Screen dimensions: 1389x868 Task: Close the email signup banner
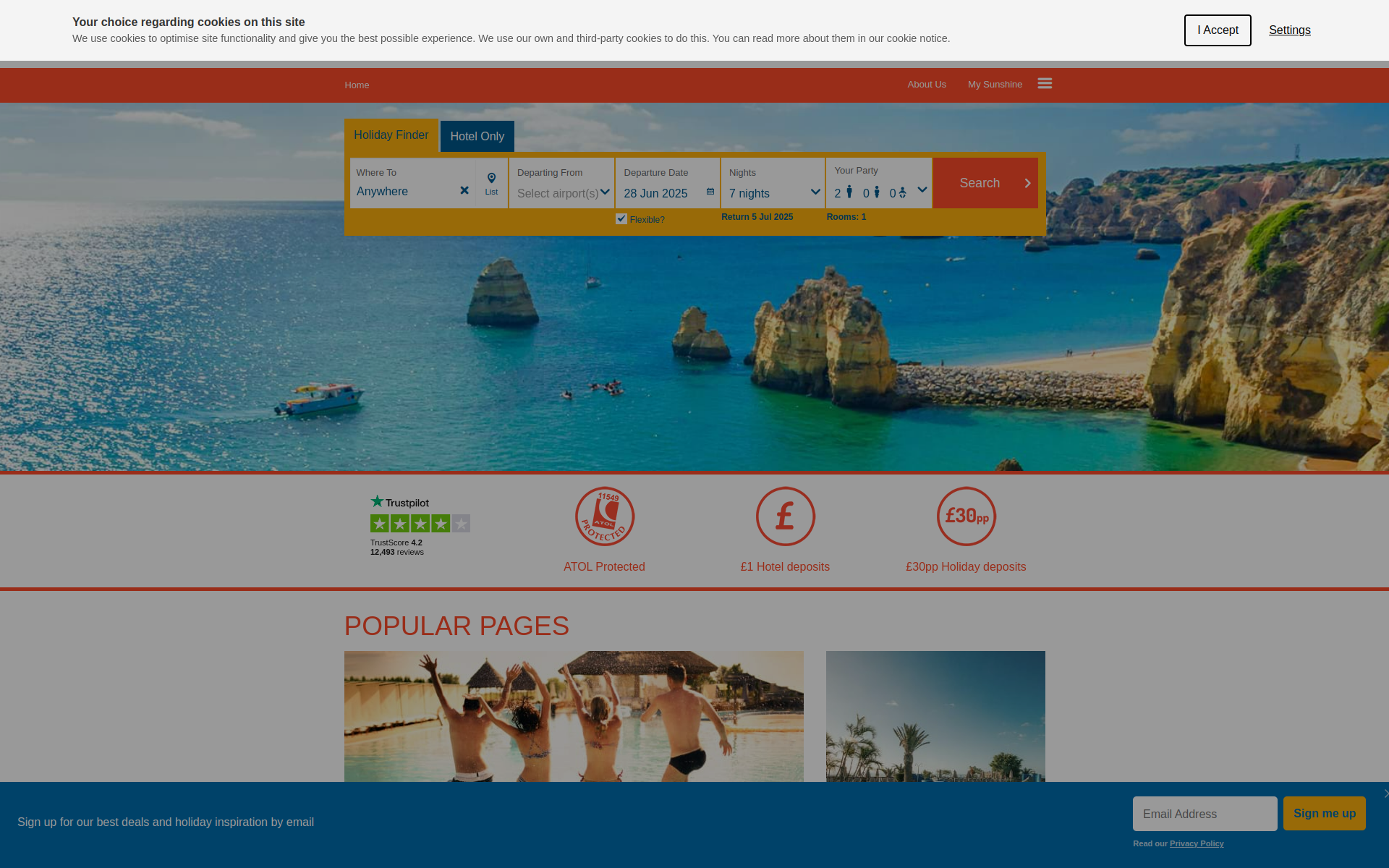(x=1385, y=793)
